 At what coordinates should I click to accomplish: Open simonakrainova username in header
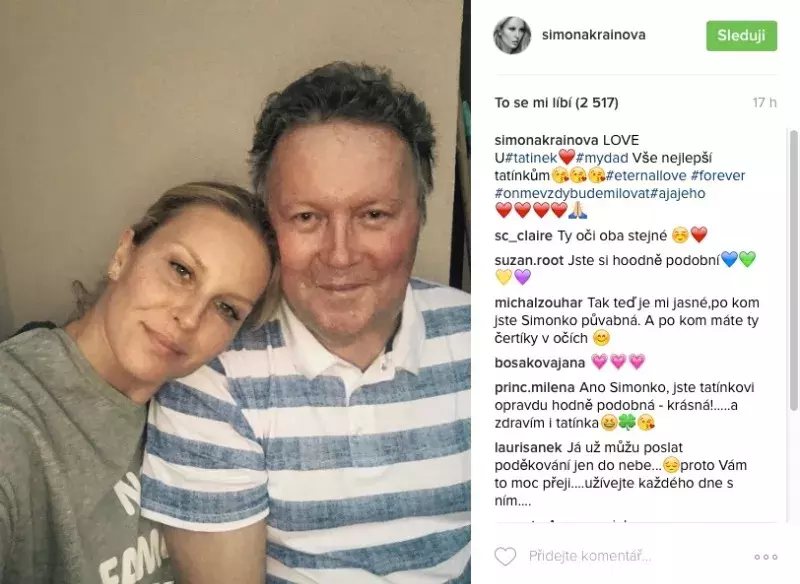click(593, 35)
